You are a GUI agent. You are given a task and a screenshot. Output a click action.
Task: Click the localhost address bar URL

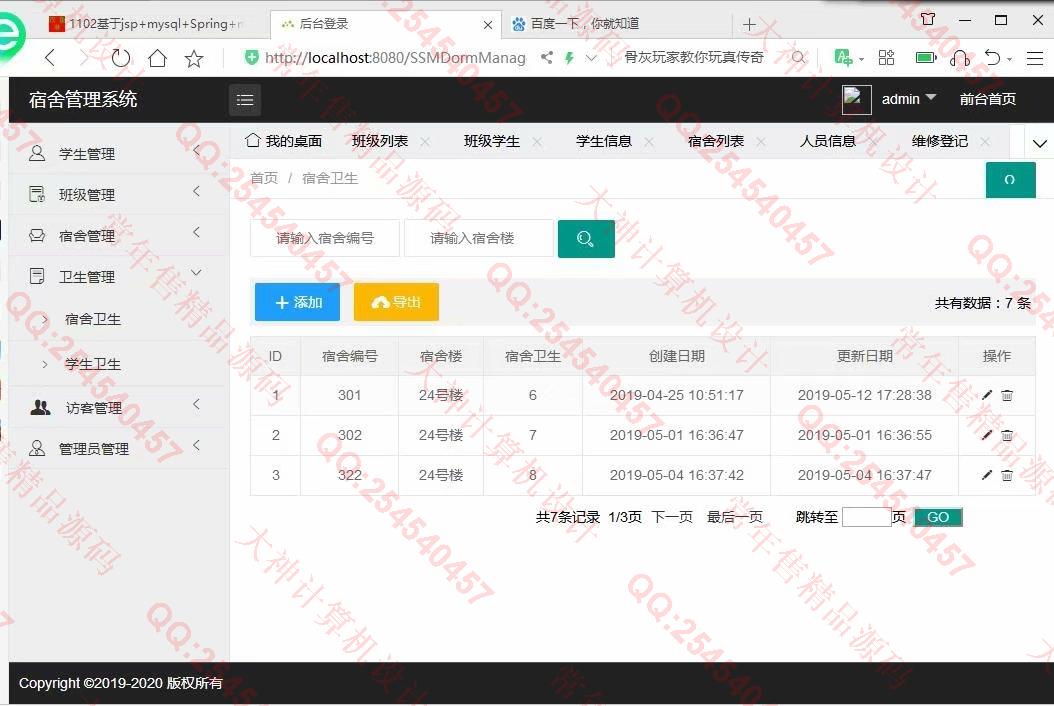tap(395, 58)
